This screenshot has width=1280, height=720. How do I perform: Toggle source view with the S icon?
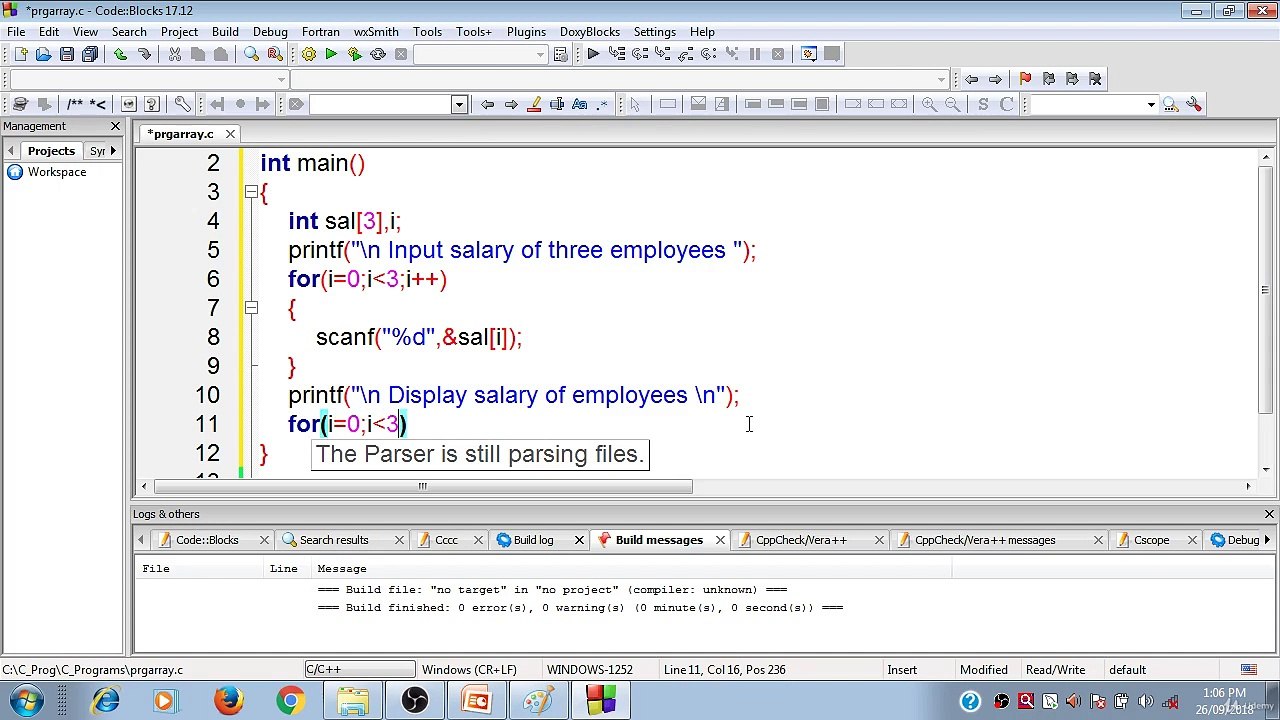[983, 104]
